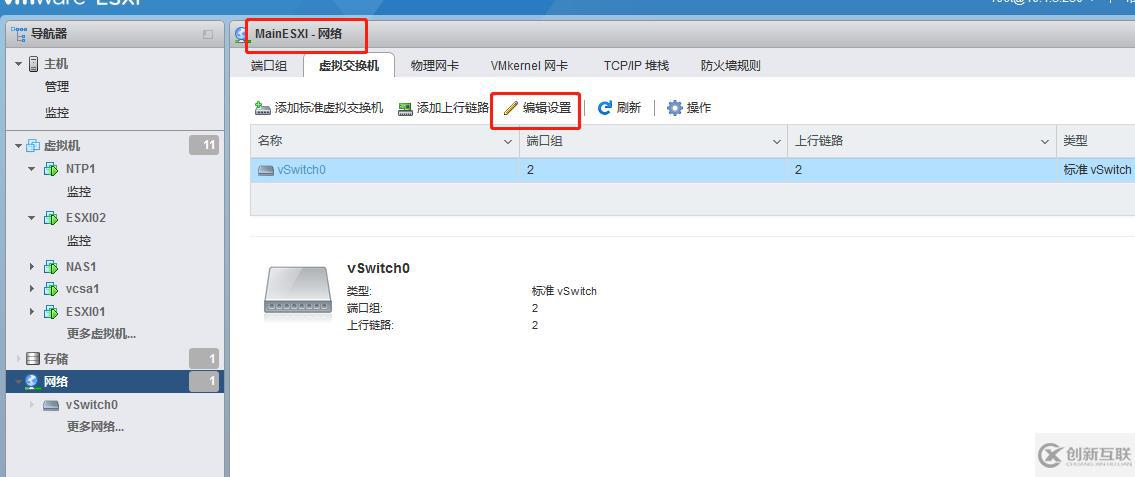
Task: Collapse the 主机 host tree node
Action: click(18, 64)
